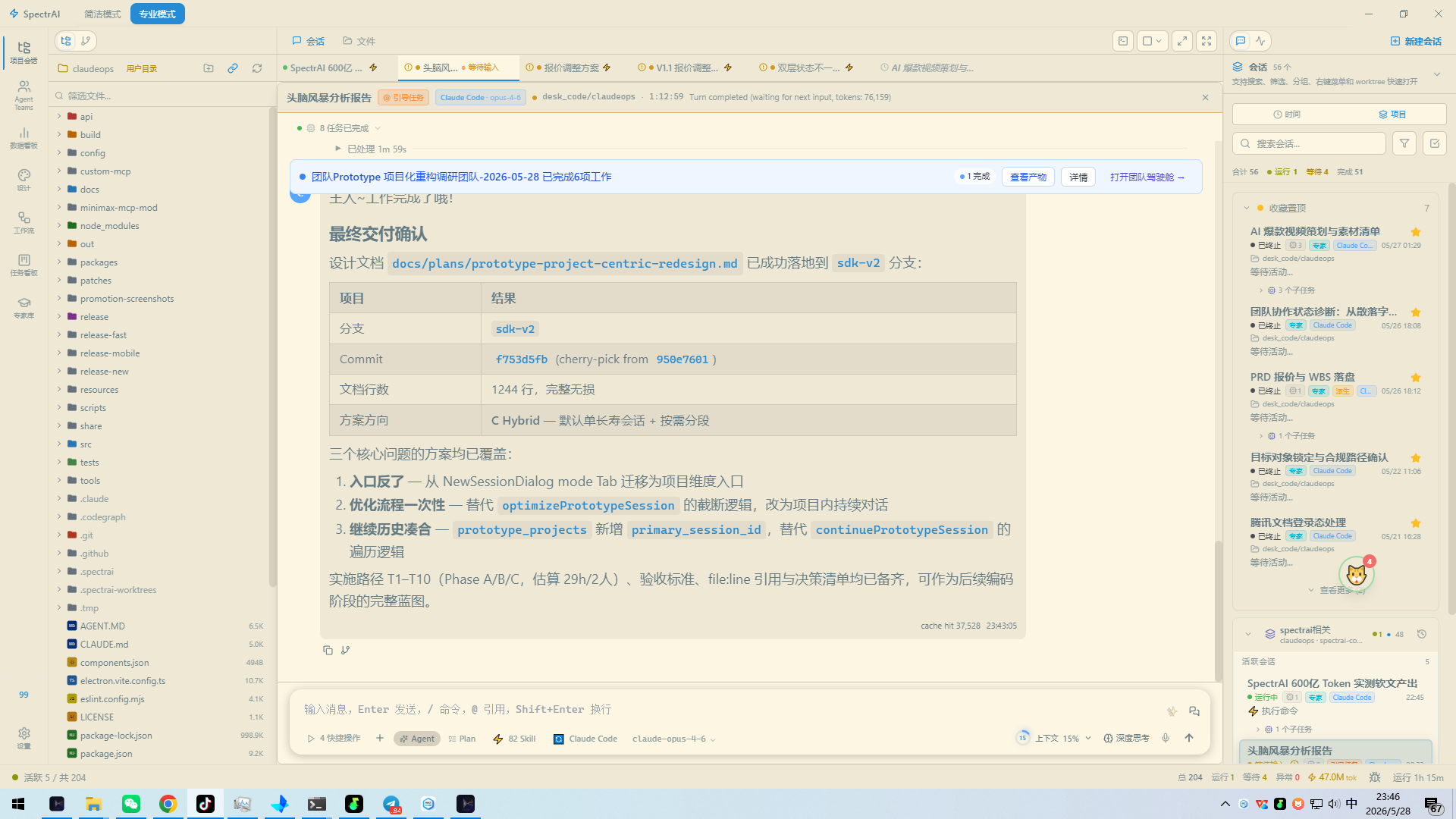The width and height of the screenshot is (1456, 819).
Task: Click the fork branch icon under the message
Action: 346,650
